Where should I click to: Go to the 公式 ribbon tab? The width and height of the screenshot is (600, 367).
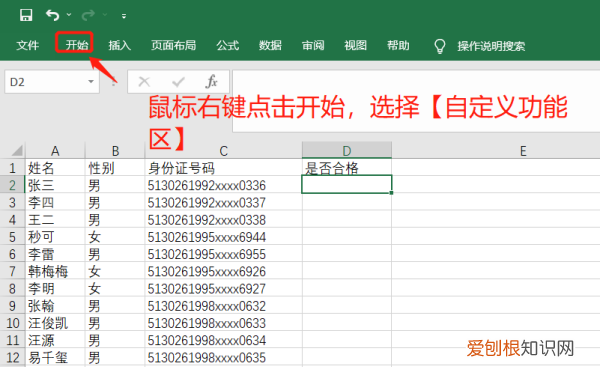[228, 45]
